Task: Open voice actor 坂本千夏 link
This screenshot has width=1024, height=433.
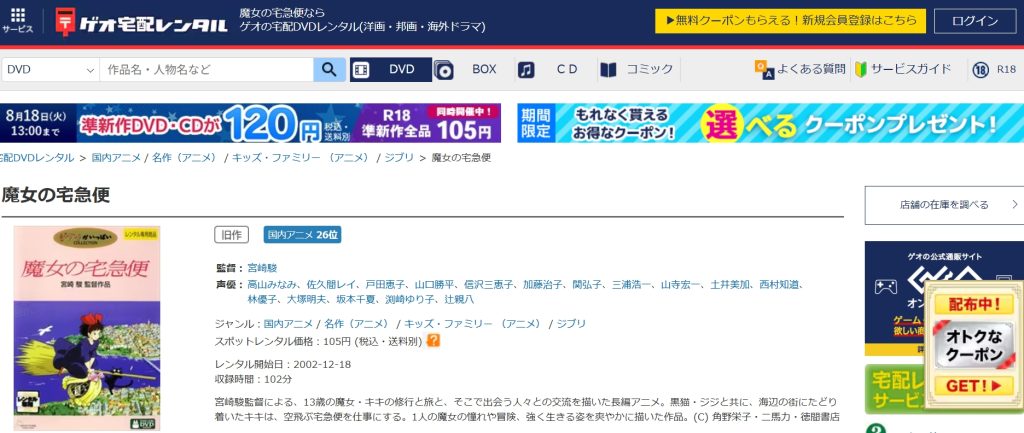Action: [357, 300]
